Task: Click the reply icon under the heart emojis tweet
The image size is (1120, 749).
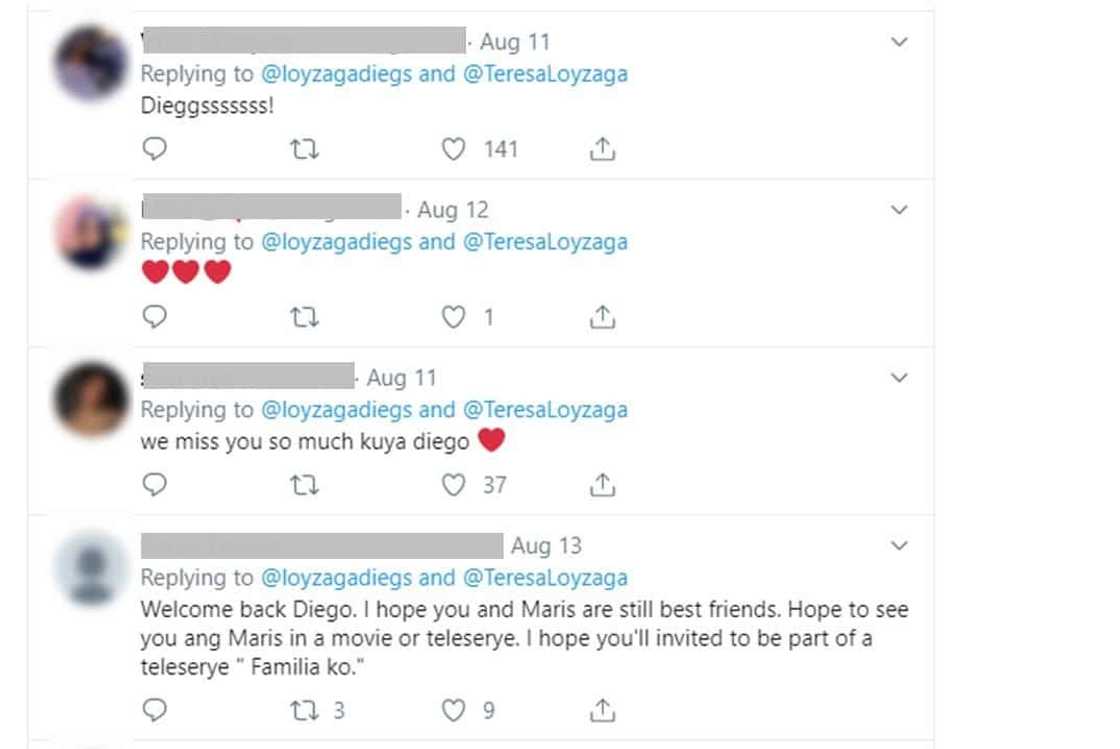Action: pyautogui.click(x=154, y=316)
